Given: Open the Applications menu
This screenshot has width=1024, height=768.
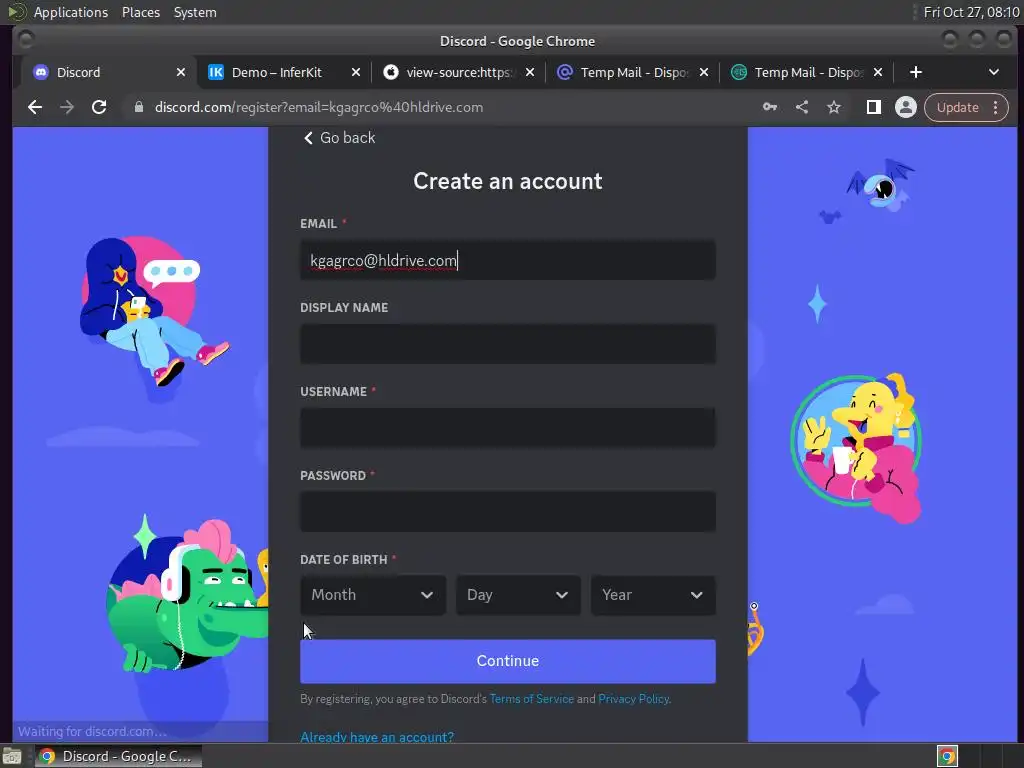Looking at the screenshot, I should (71, 12).
